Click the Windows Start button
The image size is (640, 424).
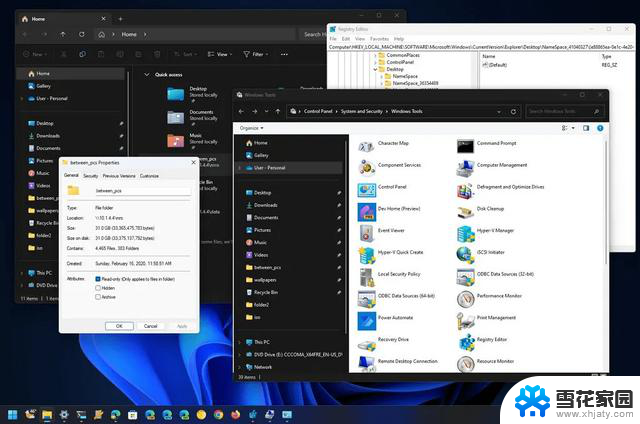click(13, 415)
